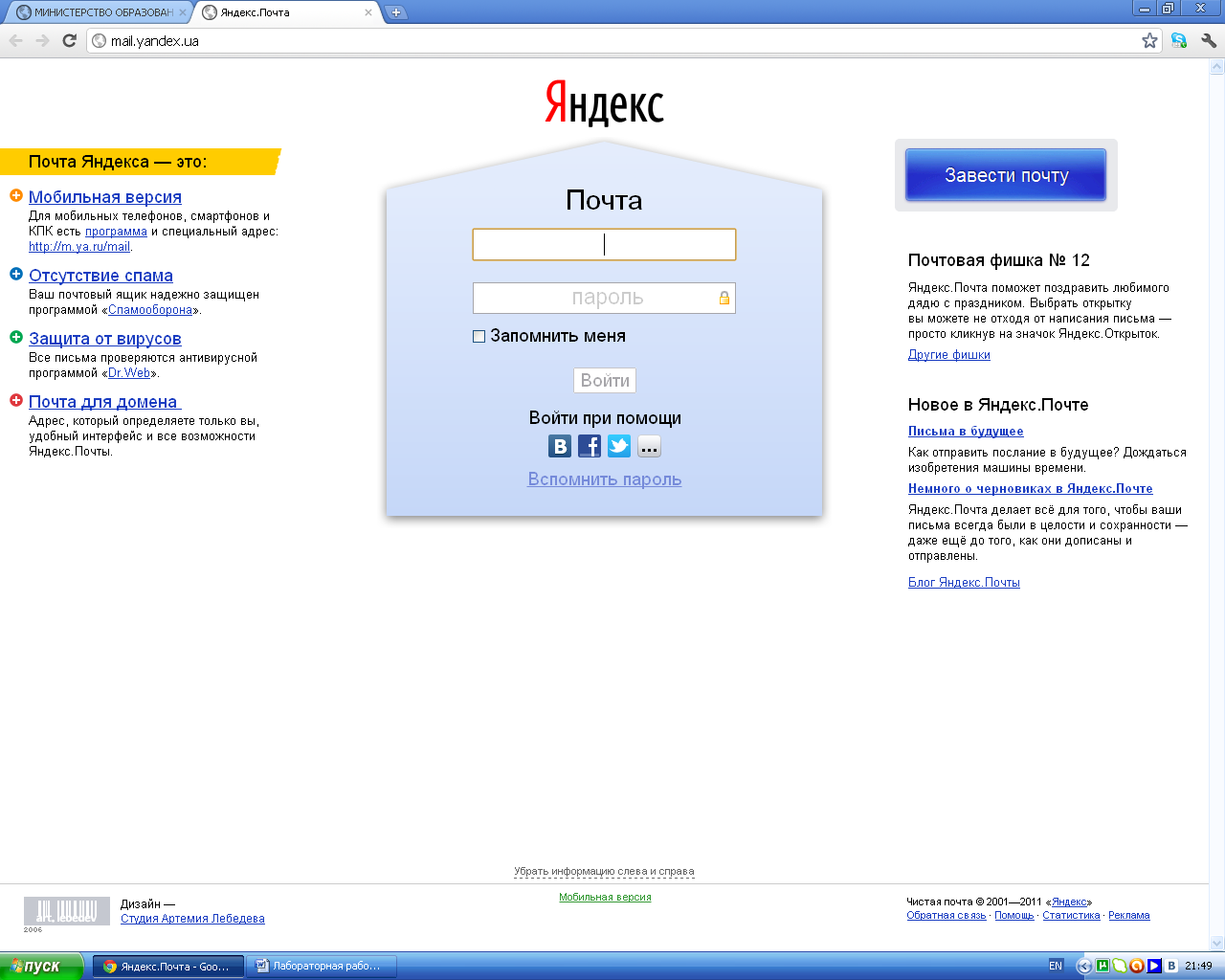The height and width of the screenshot is (980, 1225).
Task: Open Вспомнить пароль link
Action: coord(605,479)
